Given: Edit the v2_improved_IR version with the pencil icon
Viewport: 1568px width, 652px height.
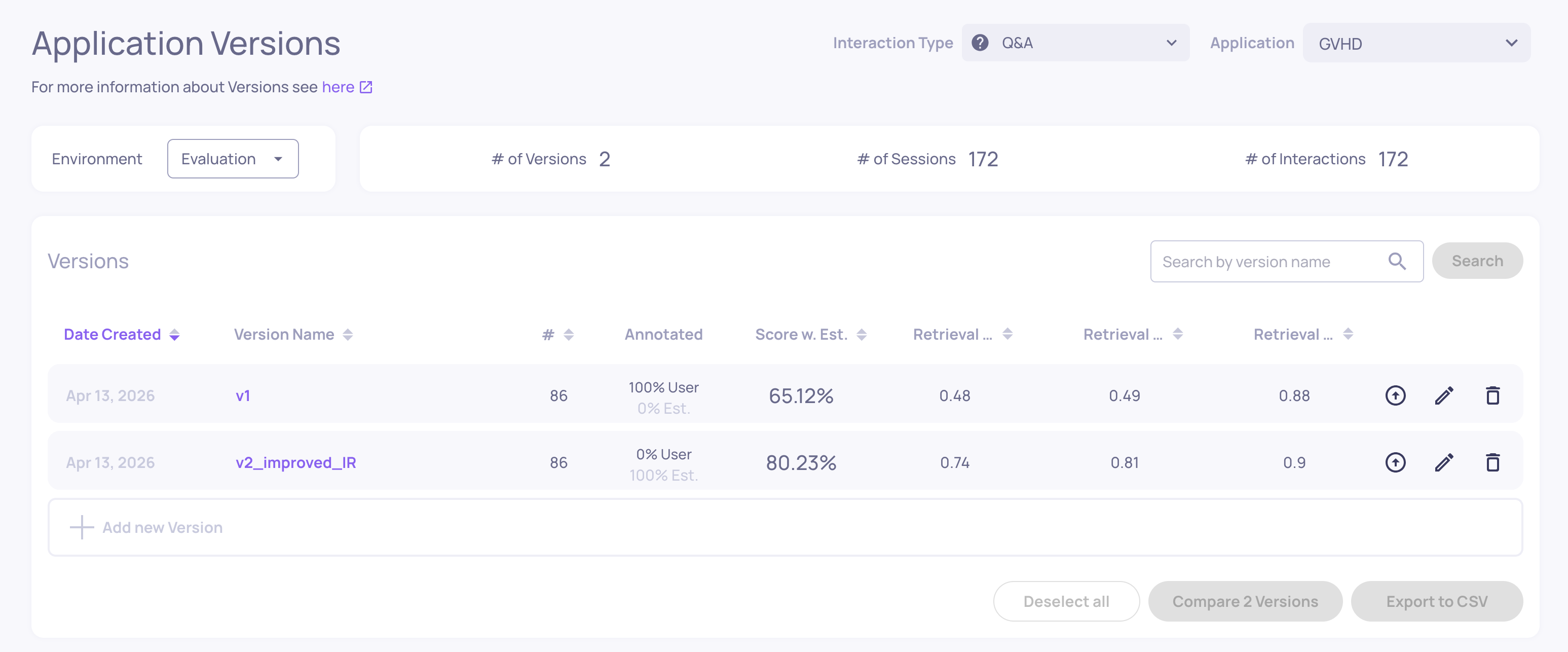Looking at the screenshot, I should pos(1444,463).
